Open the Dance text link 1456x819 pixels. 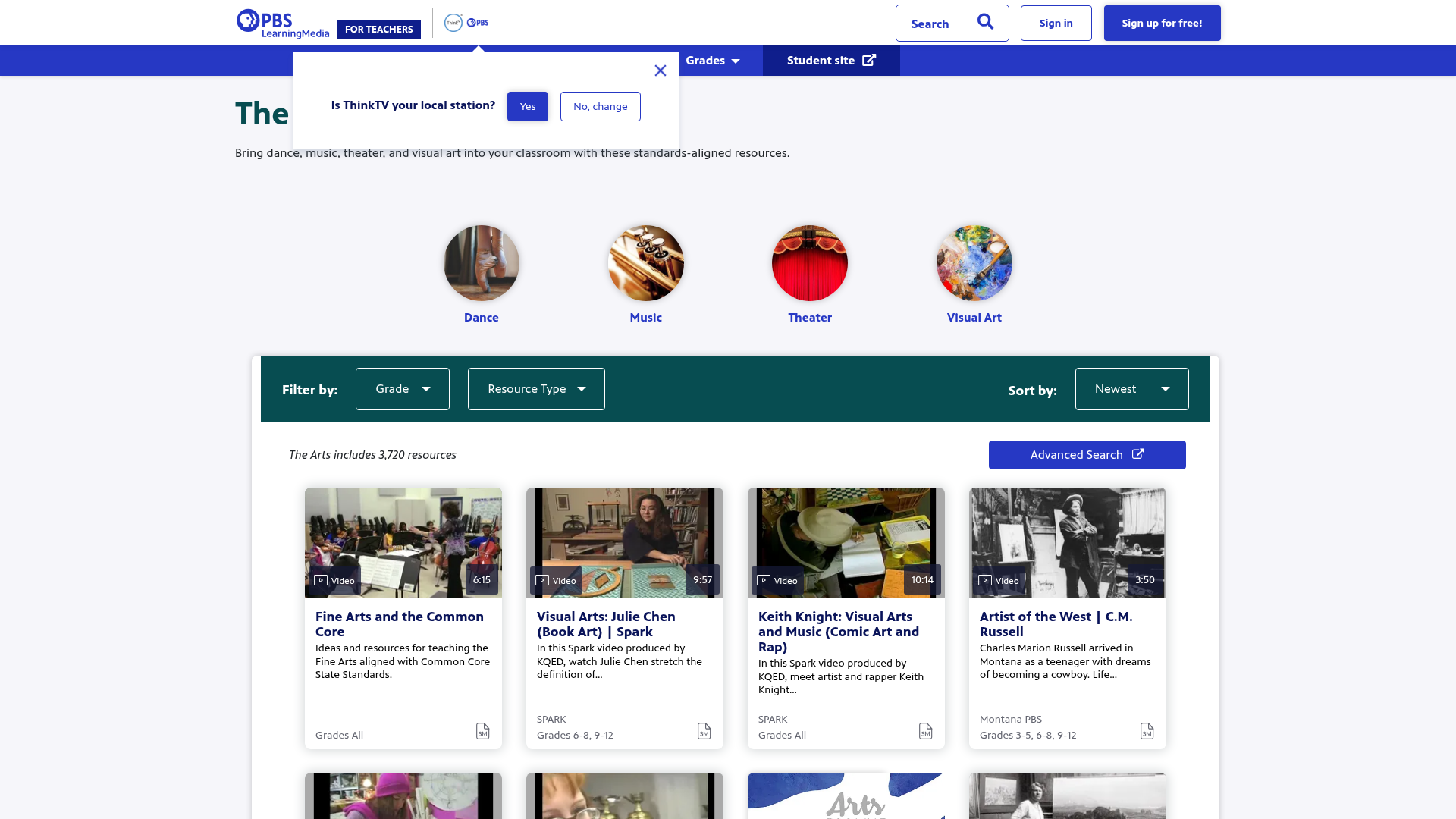pos(482,318)
